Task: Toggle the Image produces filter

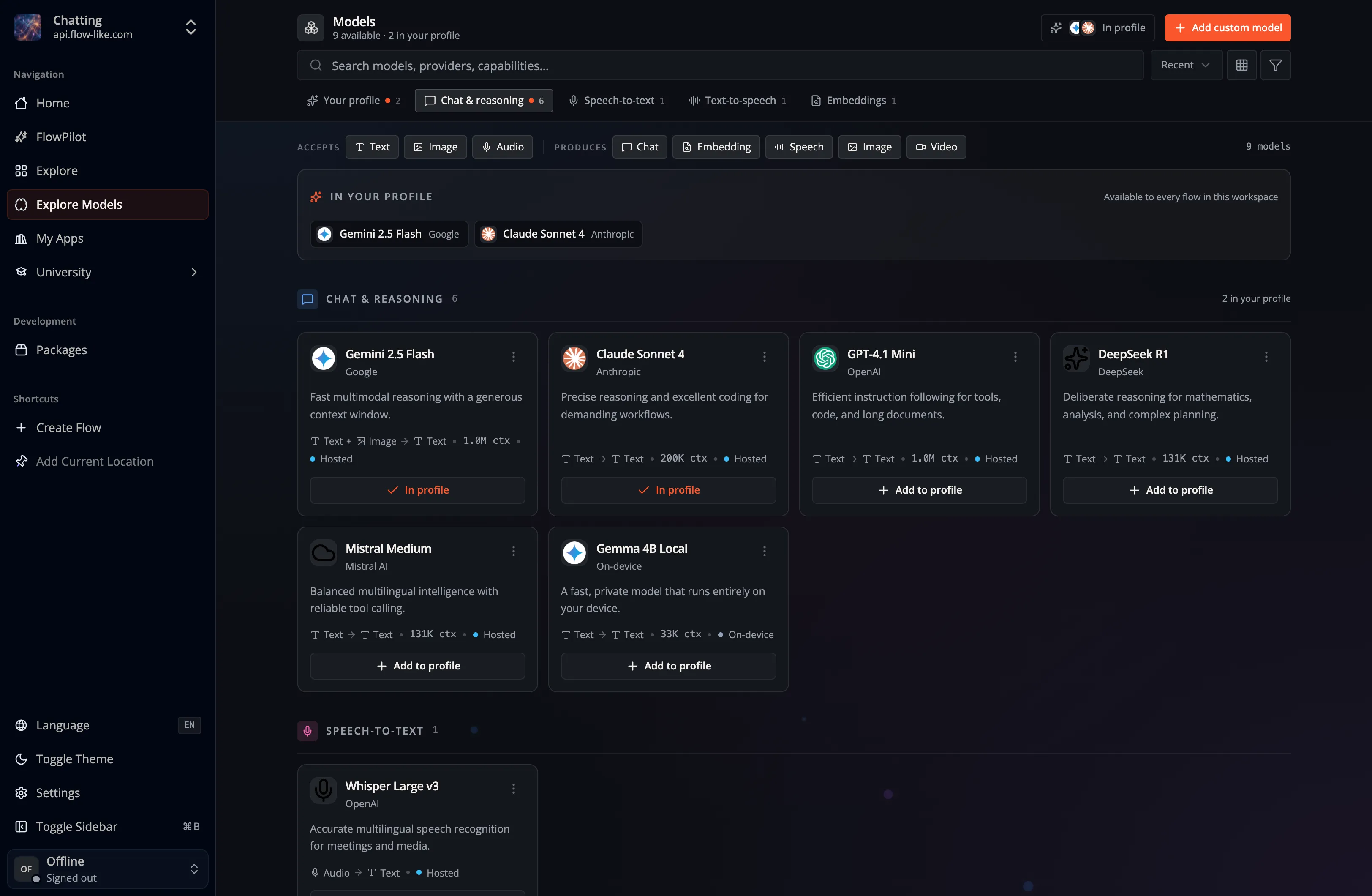Action: [x=869, y=147]
